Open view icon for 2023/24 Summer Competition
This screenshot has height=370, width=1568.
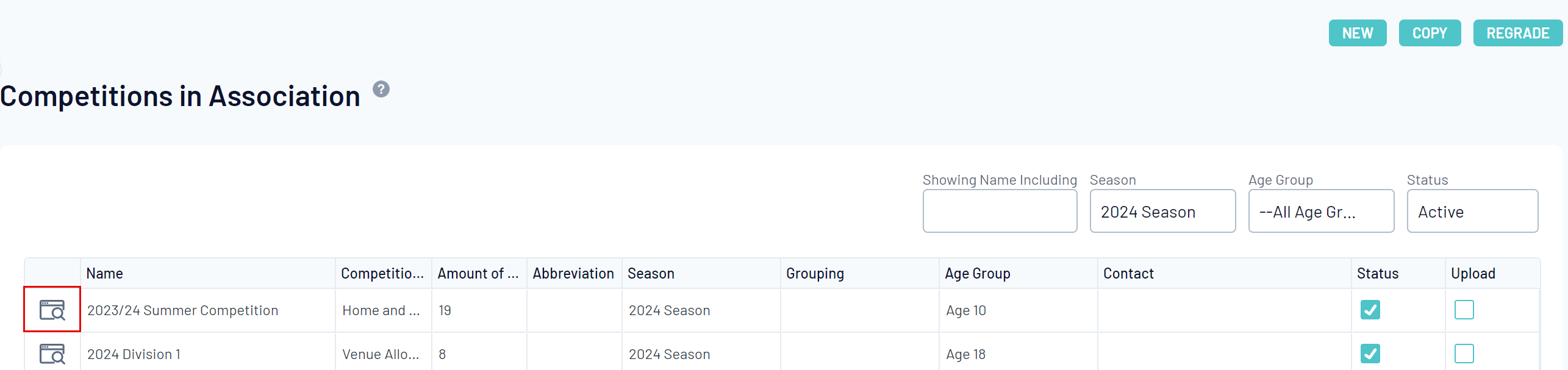52,310
